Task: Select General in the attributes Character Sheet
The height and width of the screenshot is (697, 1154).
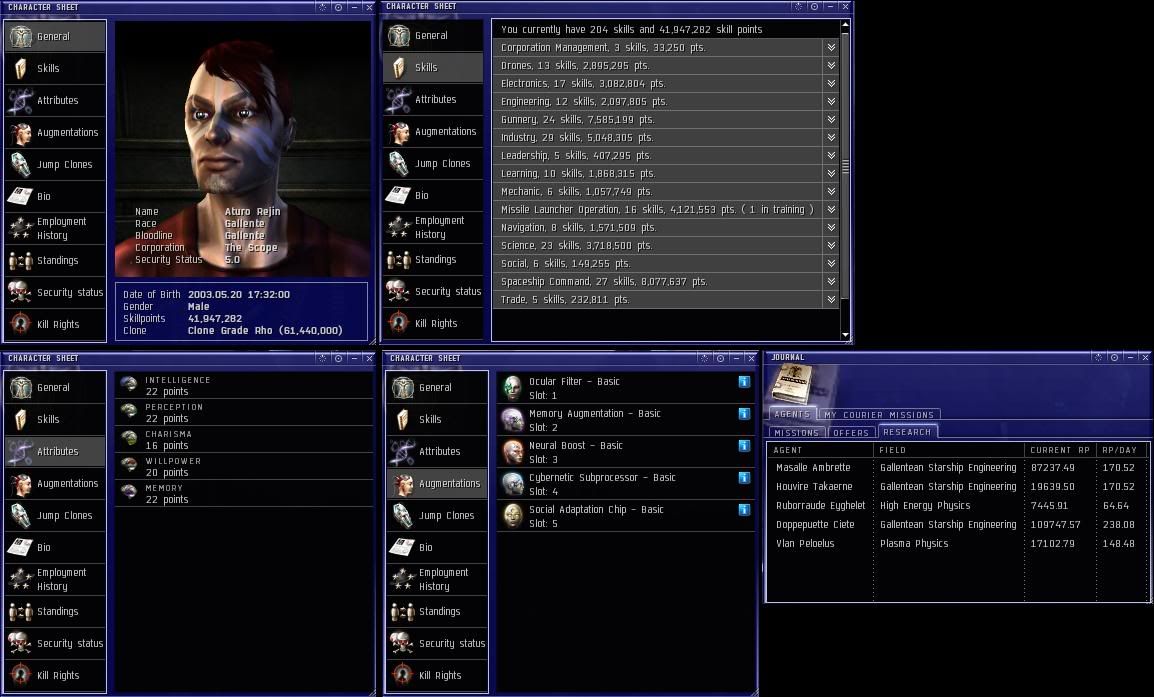Action: (55, 387)
